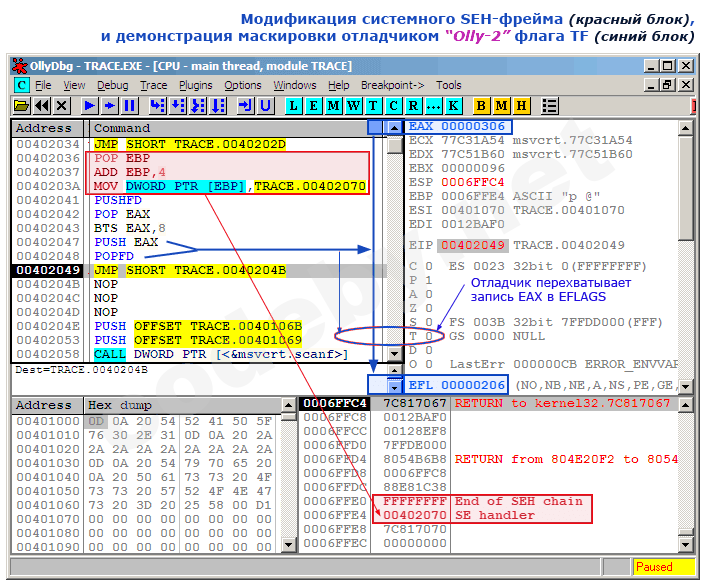Screen dimensions: 708x587
Task: Step over toolbar icon
Action: click(x=177, y=106)
